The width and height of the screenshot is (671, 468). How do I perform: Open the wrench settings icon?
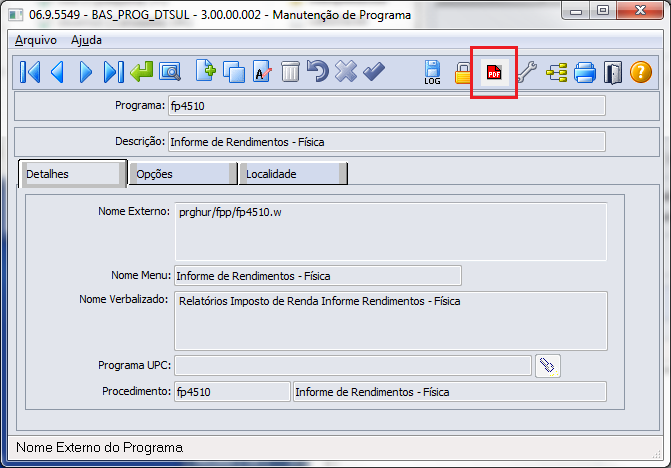[527, 72]
